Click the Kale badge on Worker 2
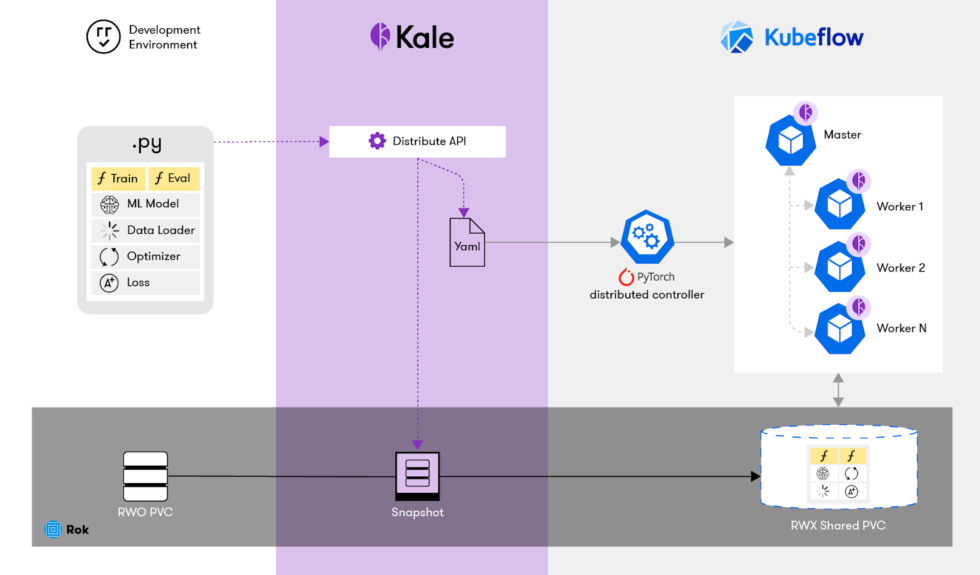 tap(859, 243)
